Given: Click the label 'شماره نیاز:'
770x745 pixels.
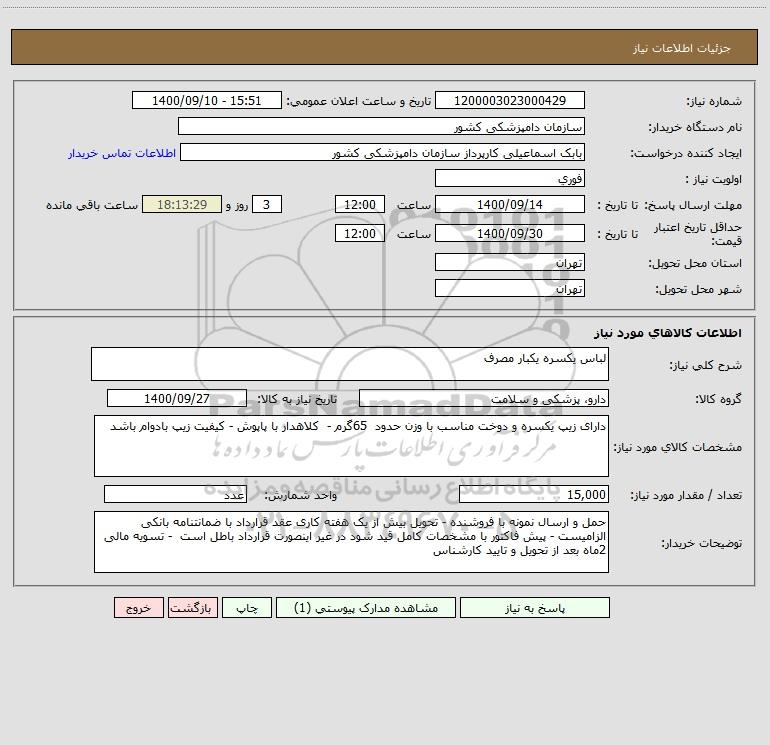Looking at the screenshot, I should 714,102.
